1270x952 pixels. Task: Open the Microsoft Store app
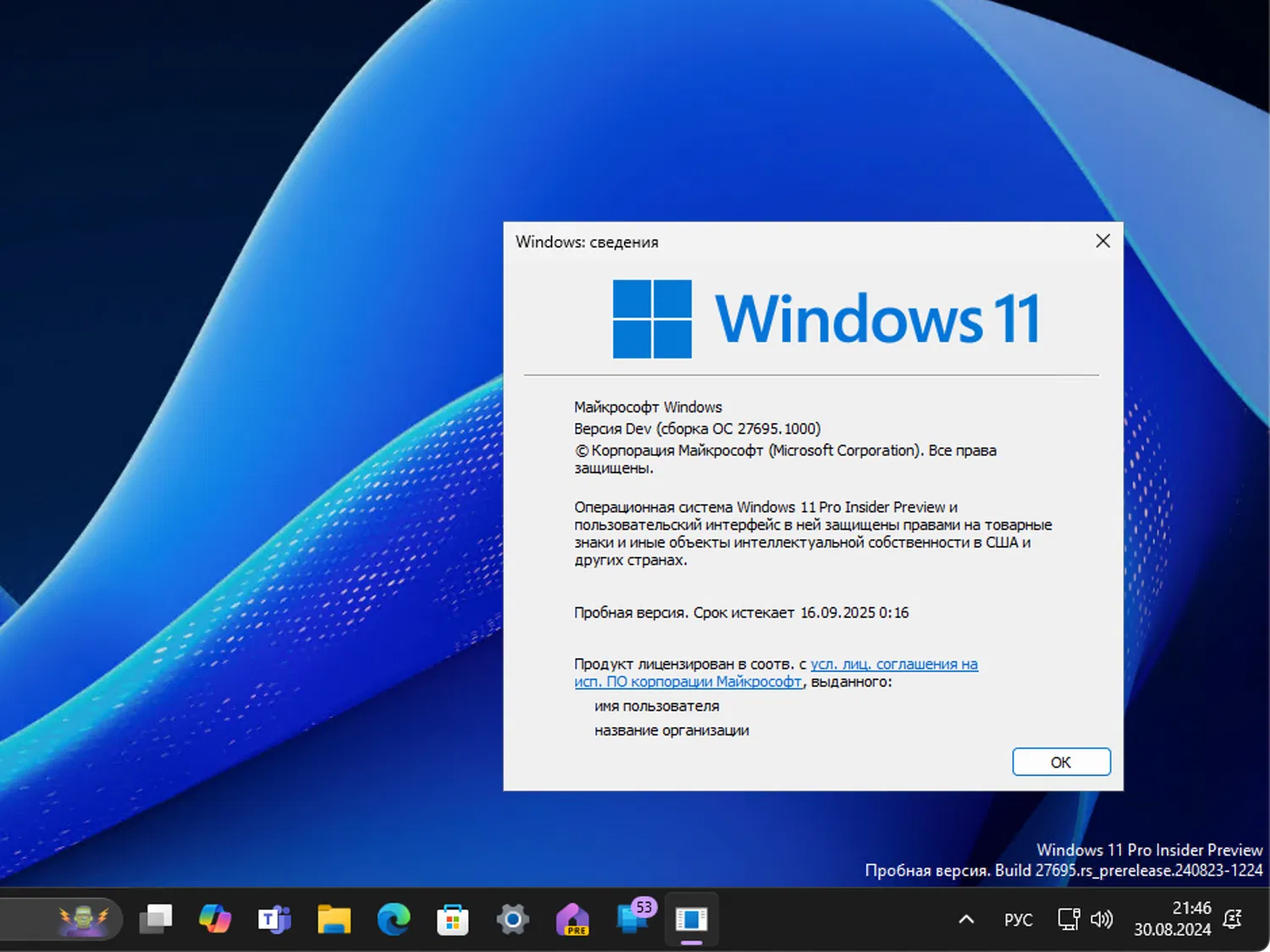[x=452, y=919]
